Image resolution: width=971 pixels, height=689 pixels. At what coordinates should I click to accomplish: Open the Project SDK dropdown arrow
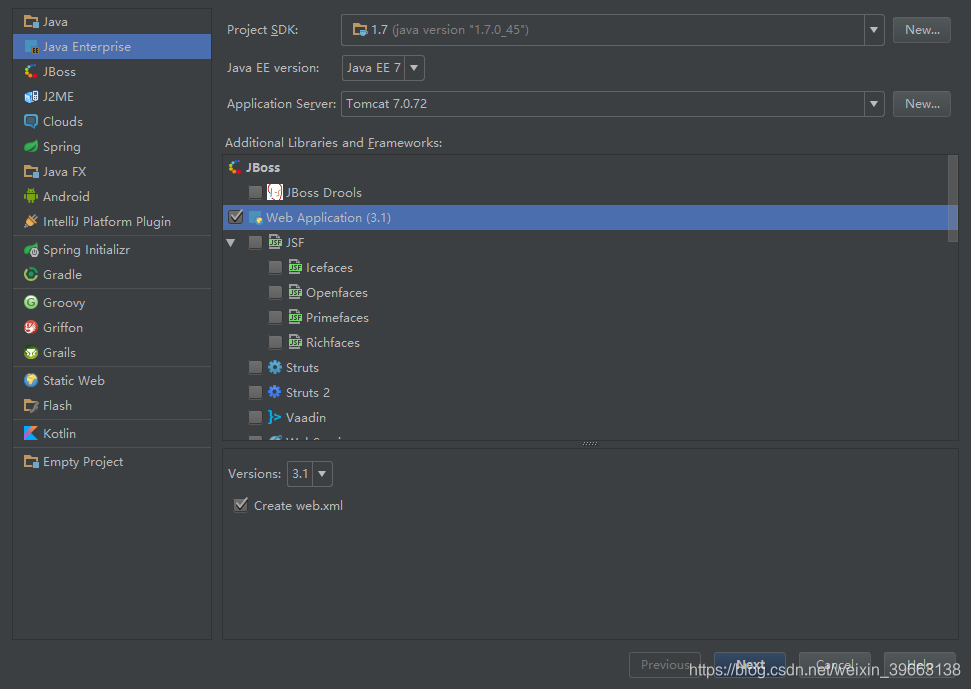click(874, 30)
